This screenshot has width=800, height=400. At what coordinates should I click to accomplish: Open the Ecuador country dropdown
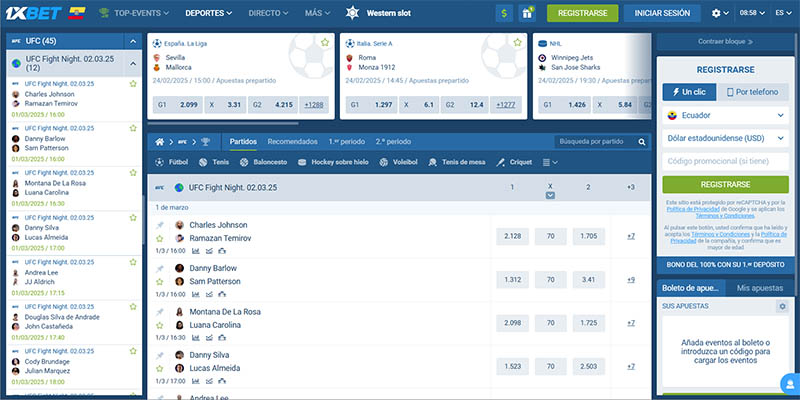725,115
